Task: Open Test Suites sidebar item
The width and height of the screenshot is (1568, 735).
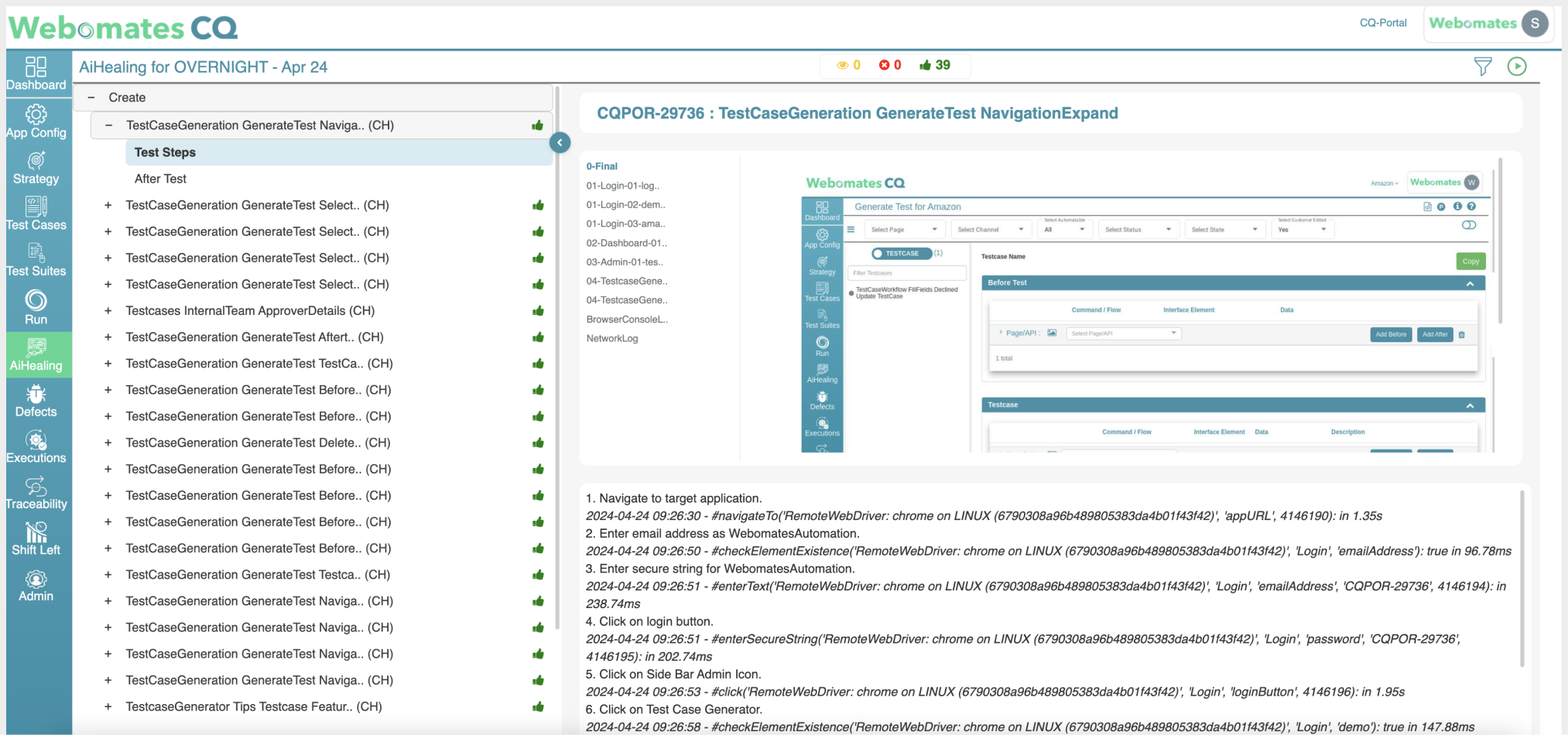Action: pyautogui.click(x=36, y=260)
